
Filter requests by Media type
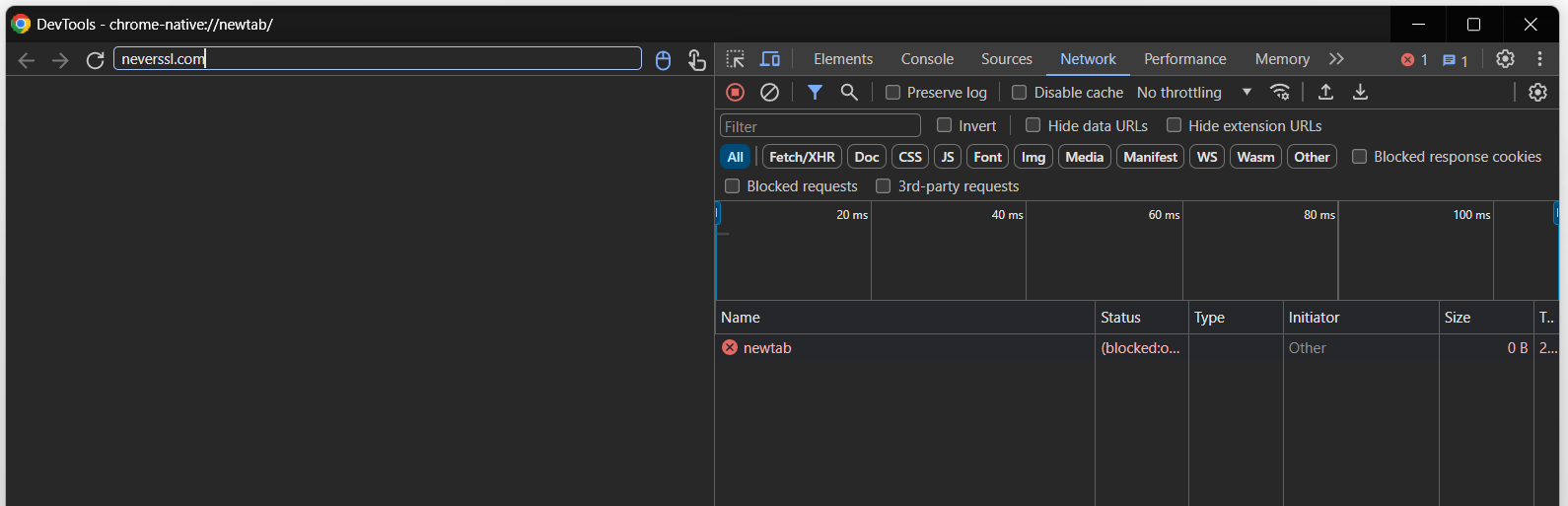(1085, 157)
